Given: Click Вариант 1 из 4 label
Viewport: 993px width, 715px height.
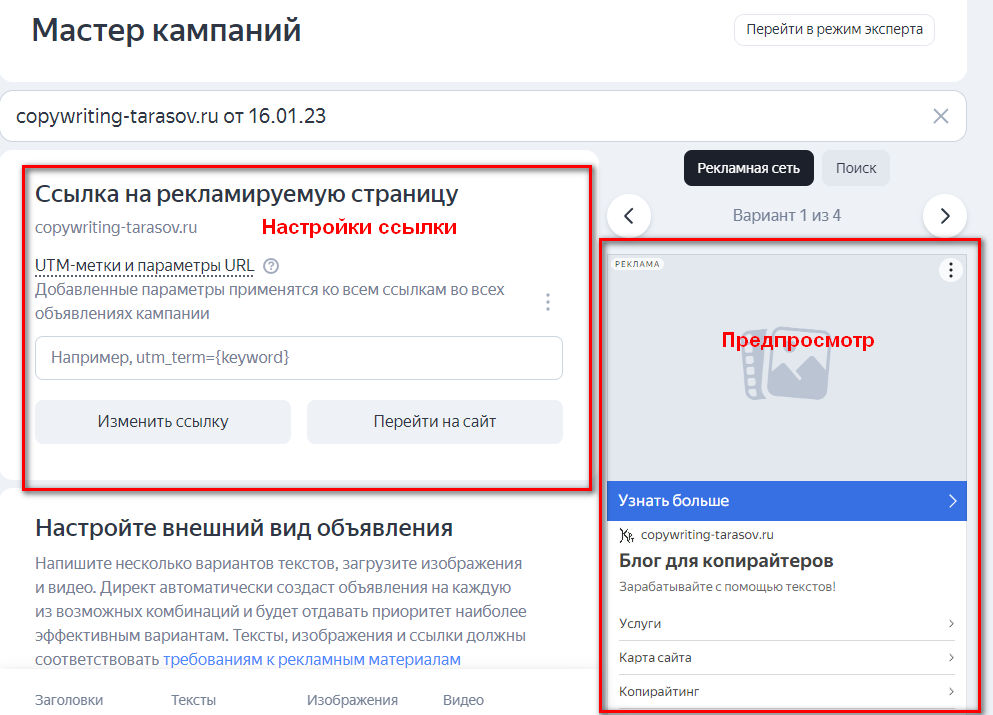Looking at the screenshot, I should [787, 216].
